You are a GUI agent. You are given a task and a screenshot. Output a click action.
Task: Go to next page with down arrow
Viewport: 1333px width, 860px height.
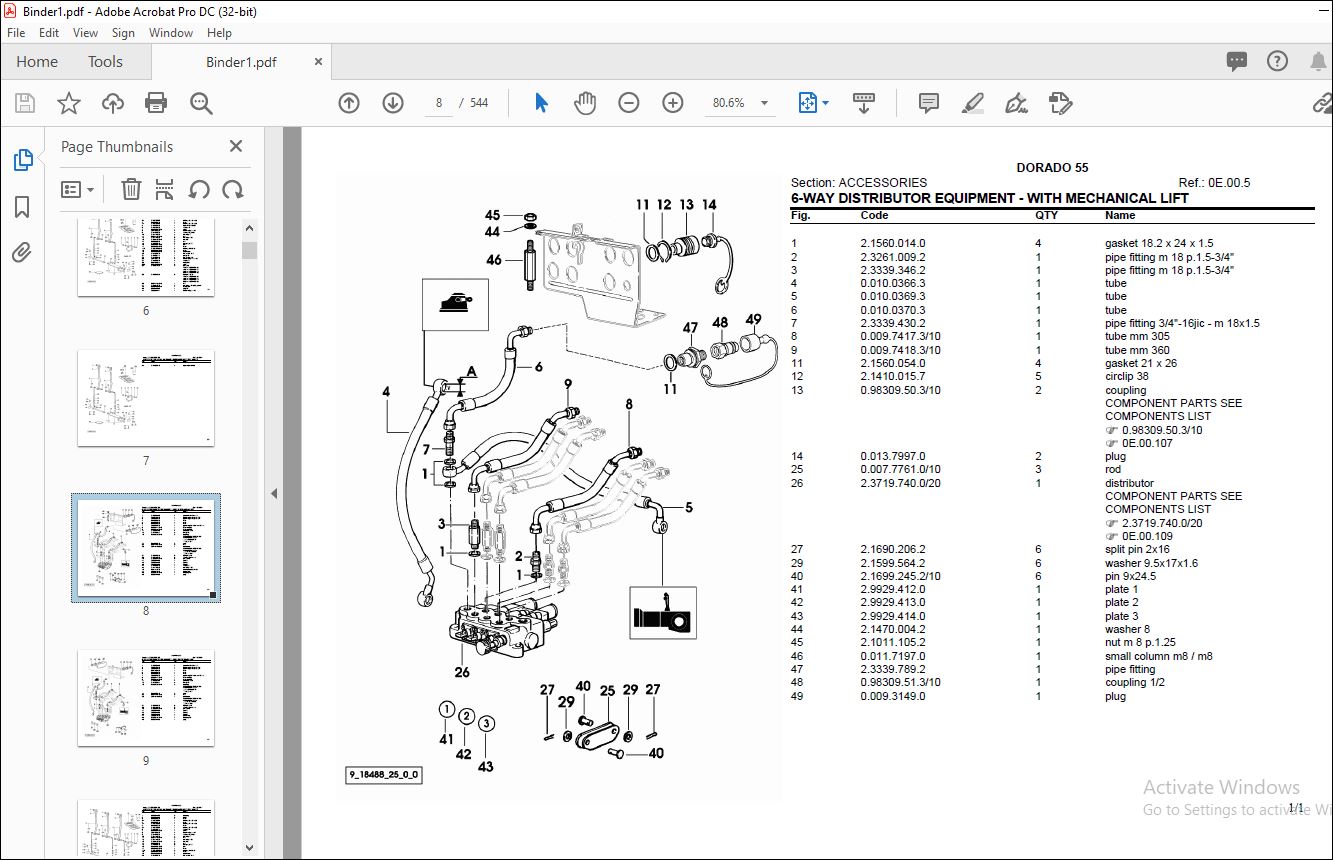click(392, 103)
